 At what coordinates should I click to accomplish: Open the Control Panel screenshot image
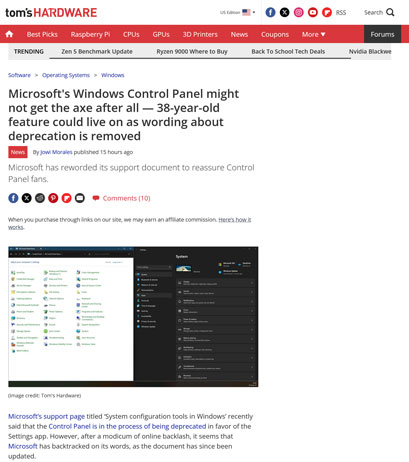click(x=133, y=317)
